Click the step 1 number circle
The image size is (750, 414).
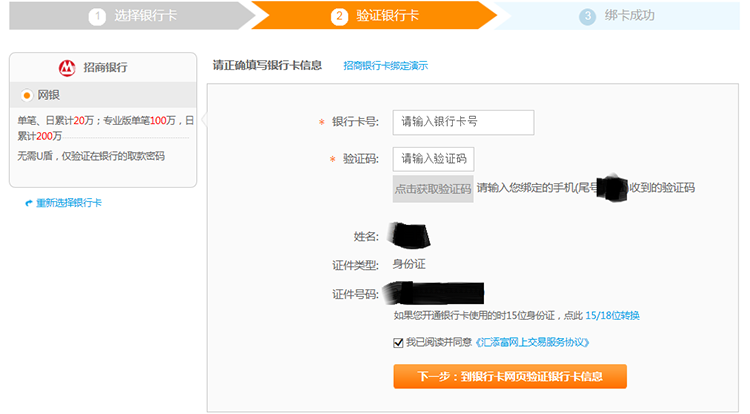97,16
